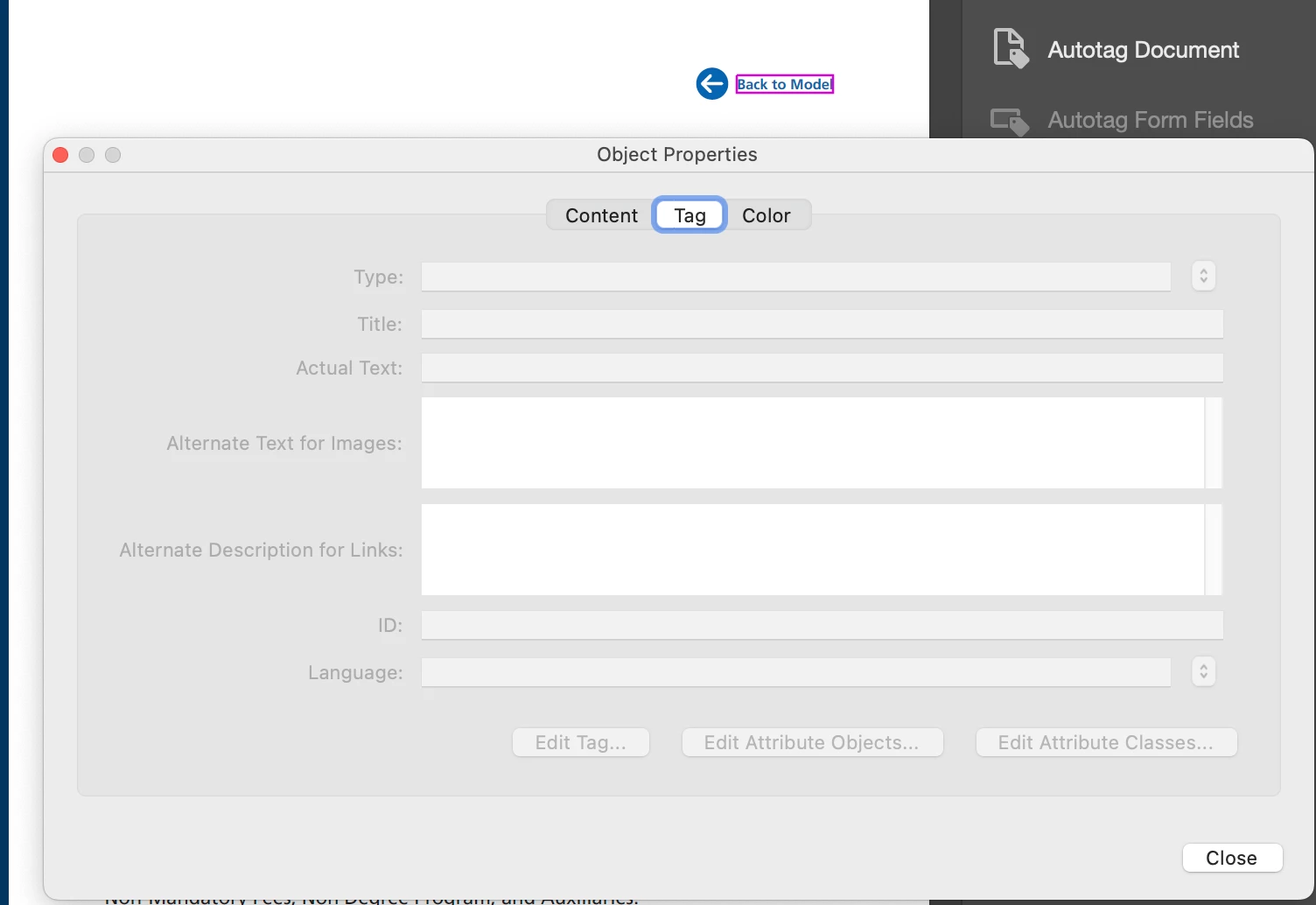Switch to the Tag tab
The width and height of the screenshot is (1316, 905).
(x=689, y=215)
